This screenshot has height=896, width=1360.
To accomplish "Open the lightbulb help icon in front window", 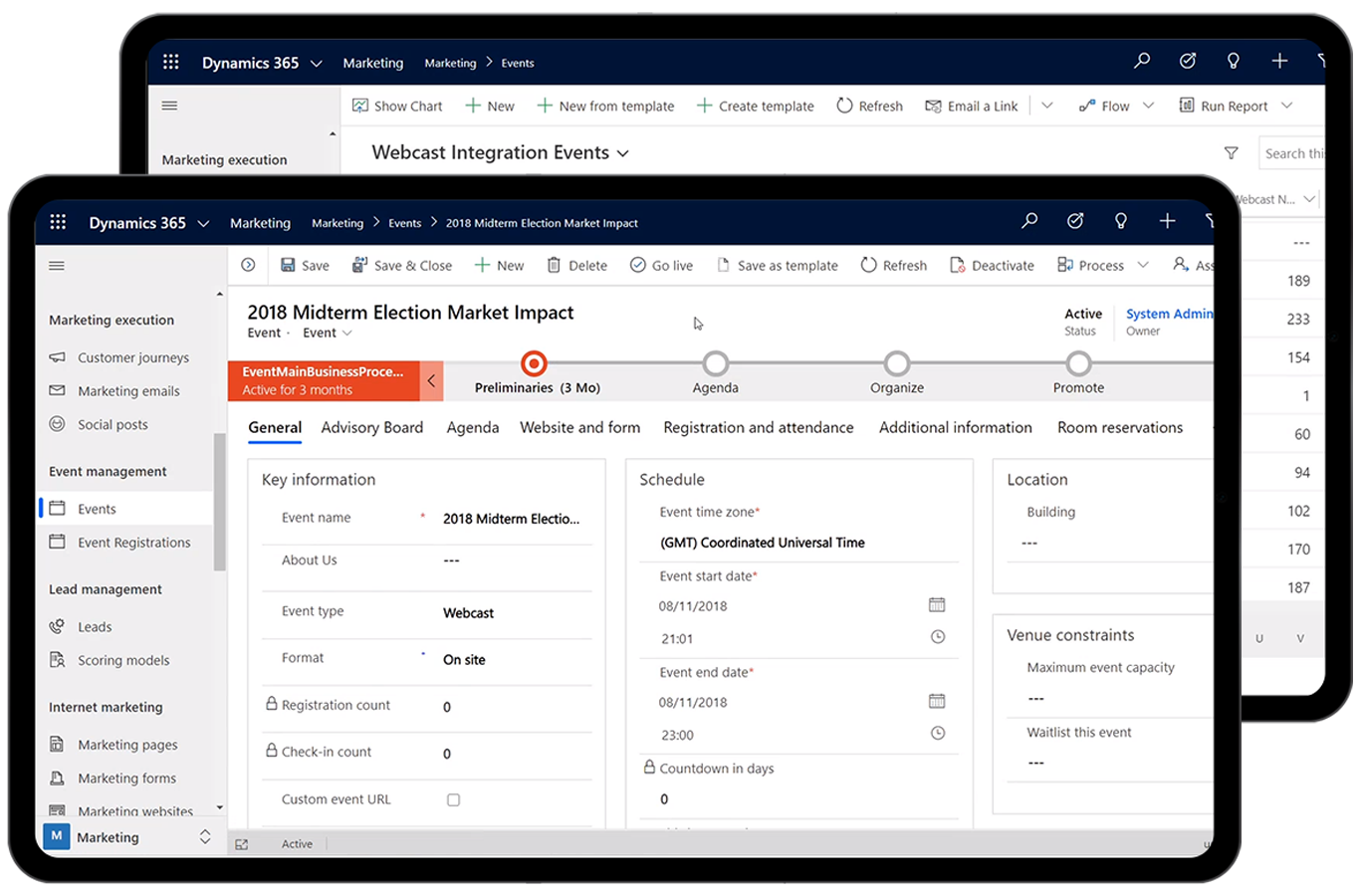I will [1121, 221].
